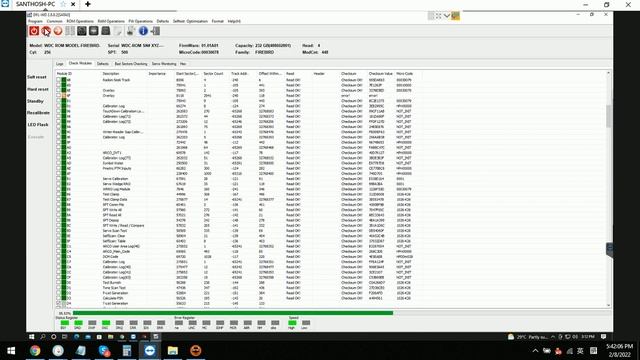Tick checkbox for TouchDown Calibration module
This screenshot has width=640, height=360.
pyautogui.click(x=58, y=111)
